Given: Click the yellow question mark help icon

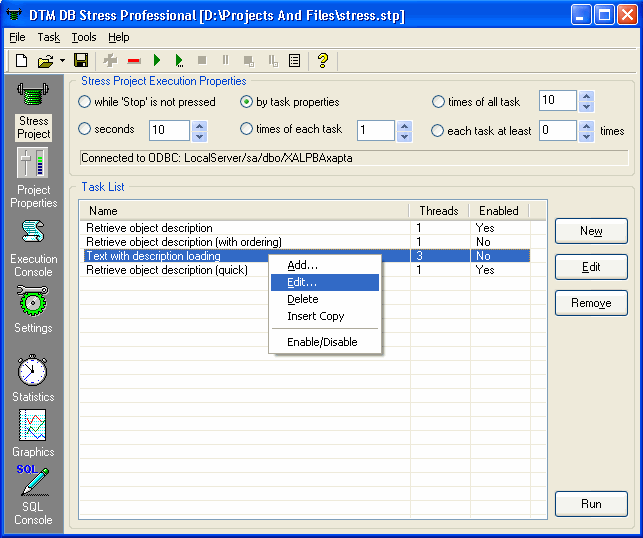Looking at the screenshot, I should click(322, 61).
